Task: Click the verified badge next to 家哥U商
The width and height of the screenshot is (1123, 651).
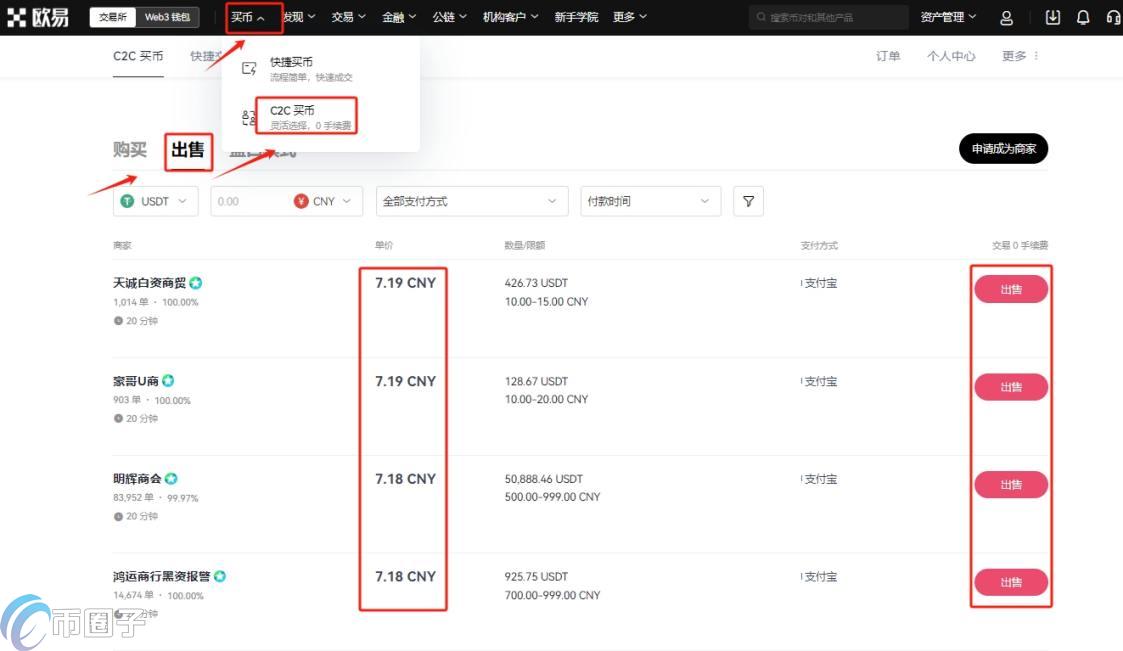Action: point(168,380)
